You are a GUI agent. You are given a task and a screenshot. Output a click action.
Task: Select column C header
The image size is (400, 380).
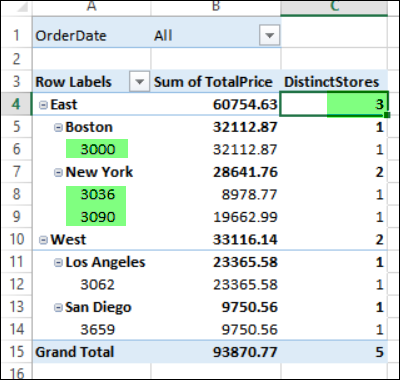[334, 7]
